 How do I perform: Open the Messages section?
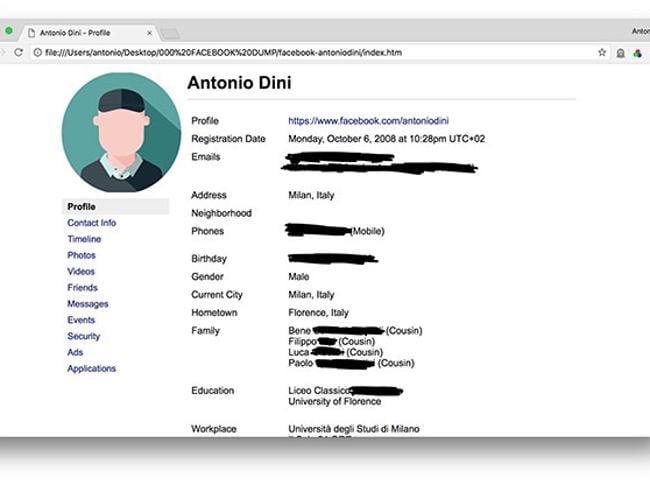point(87,304)
